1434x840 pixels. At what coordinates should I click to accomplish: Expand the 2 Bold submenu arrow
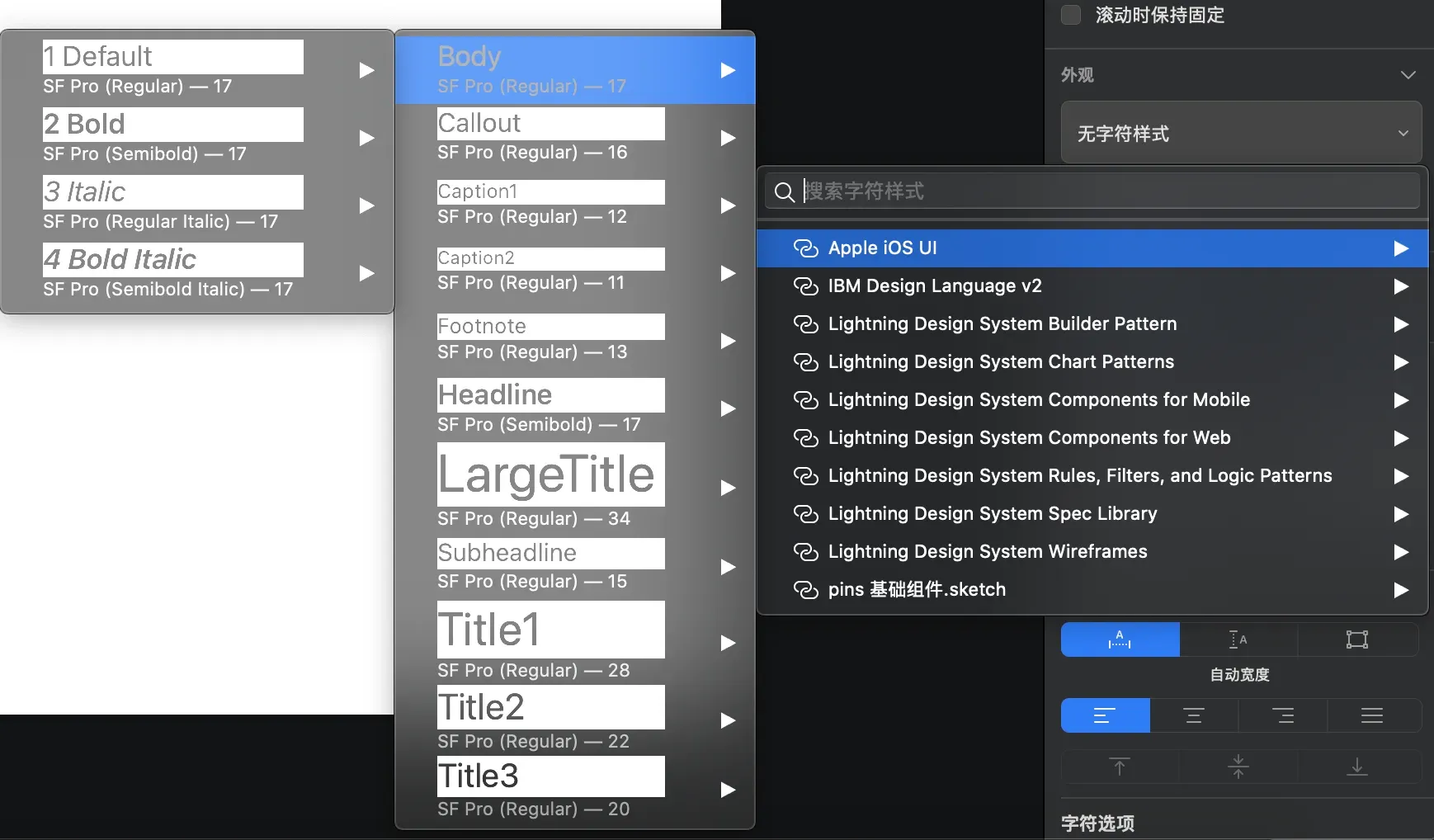367,138
